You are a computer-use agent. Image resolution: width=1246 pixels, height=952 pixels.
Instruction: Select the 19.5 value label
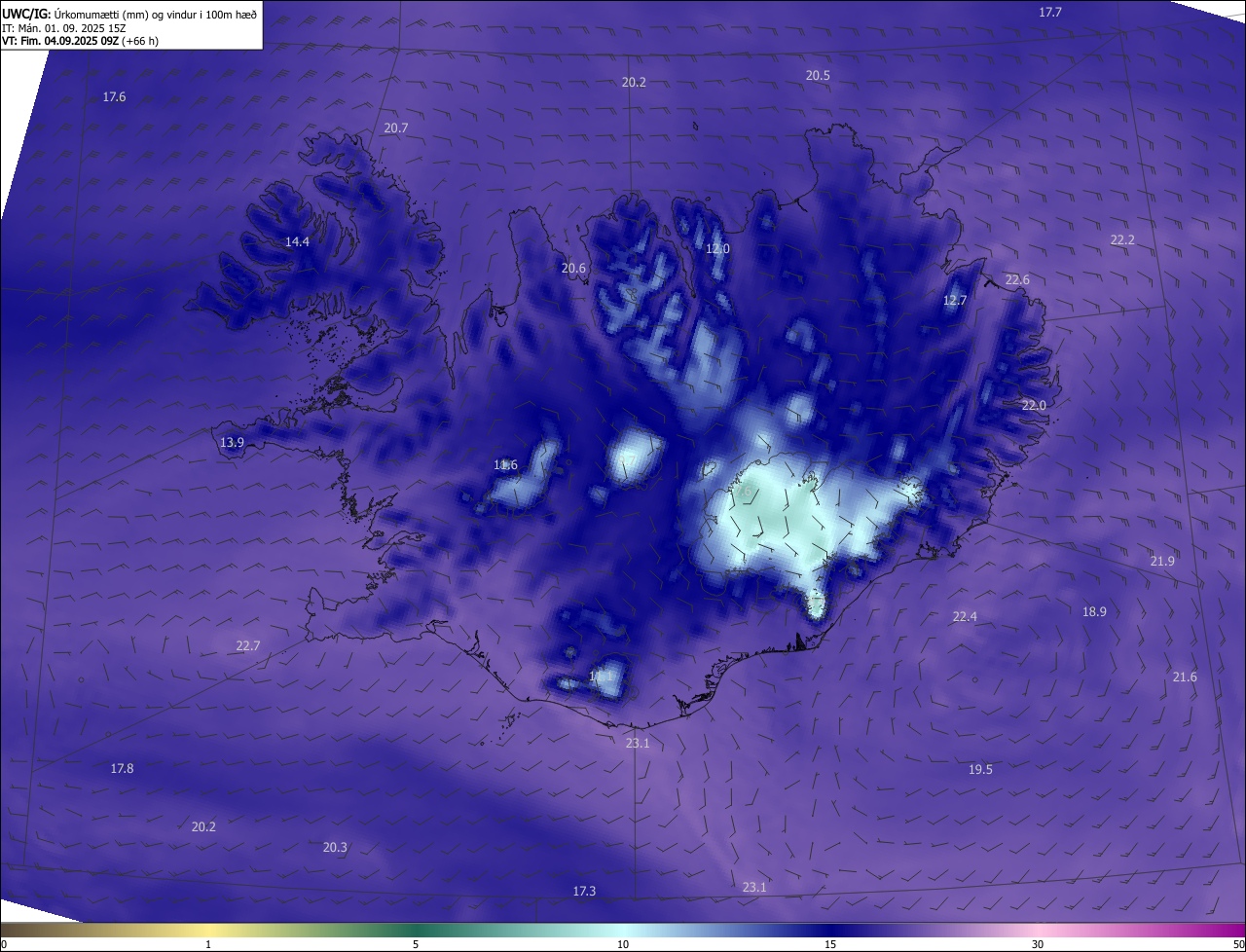pyautogui.click(x=980, y=770)
